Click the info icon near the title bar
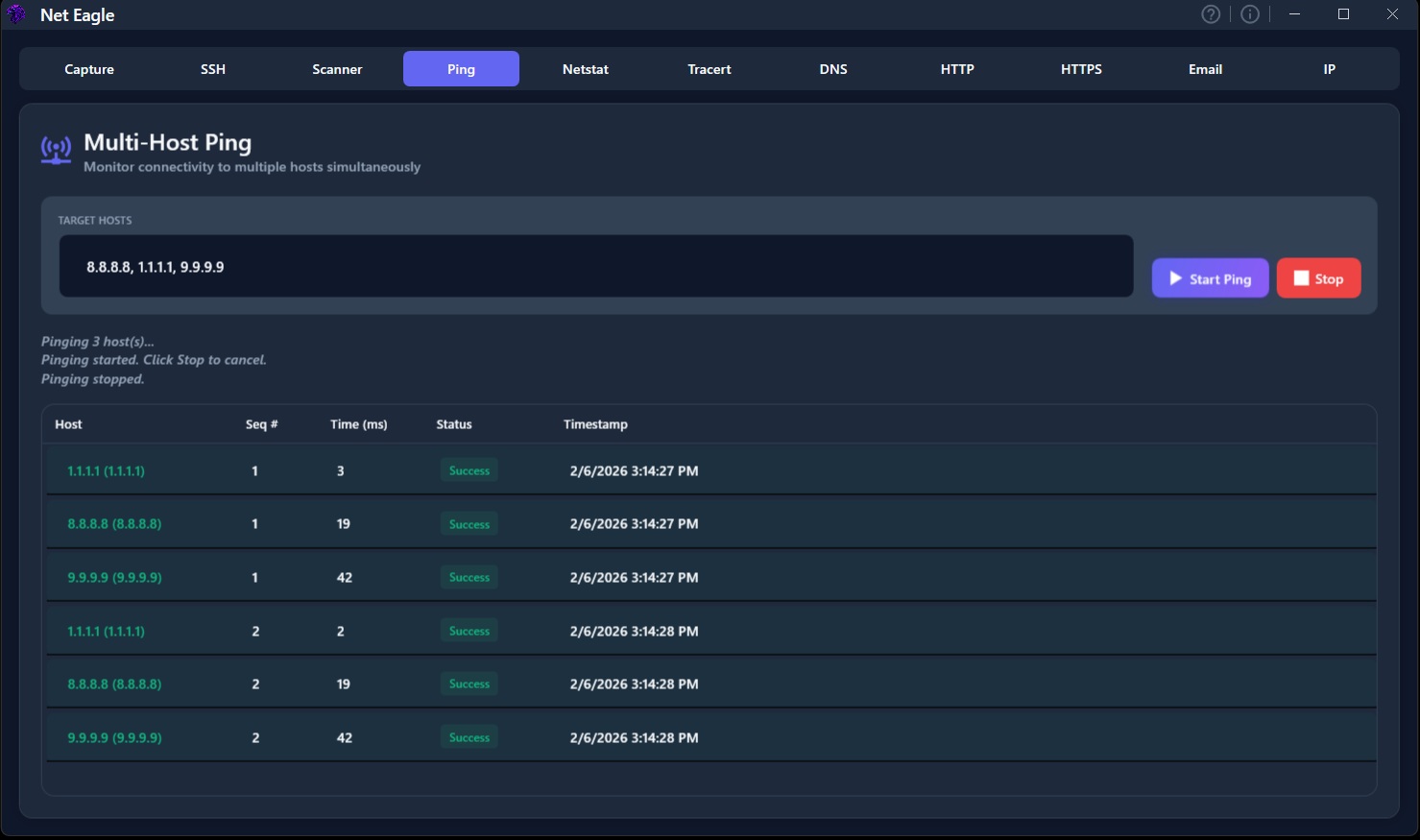The width and height of the screenshot is (1420, 840). click(1249, 13)
